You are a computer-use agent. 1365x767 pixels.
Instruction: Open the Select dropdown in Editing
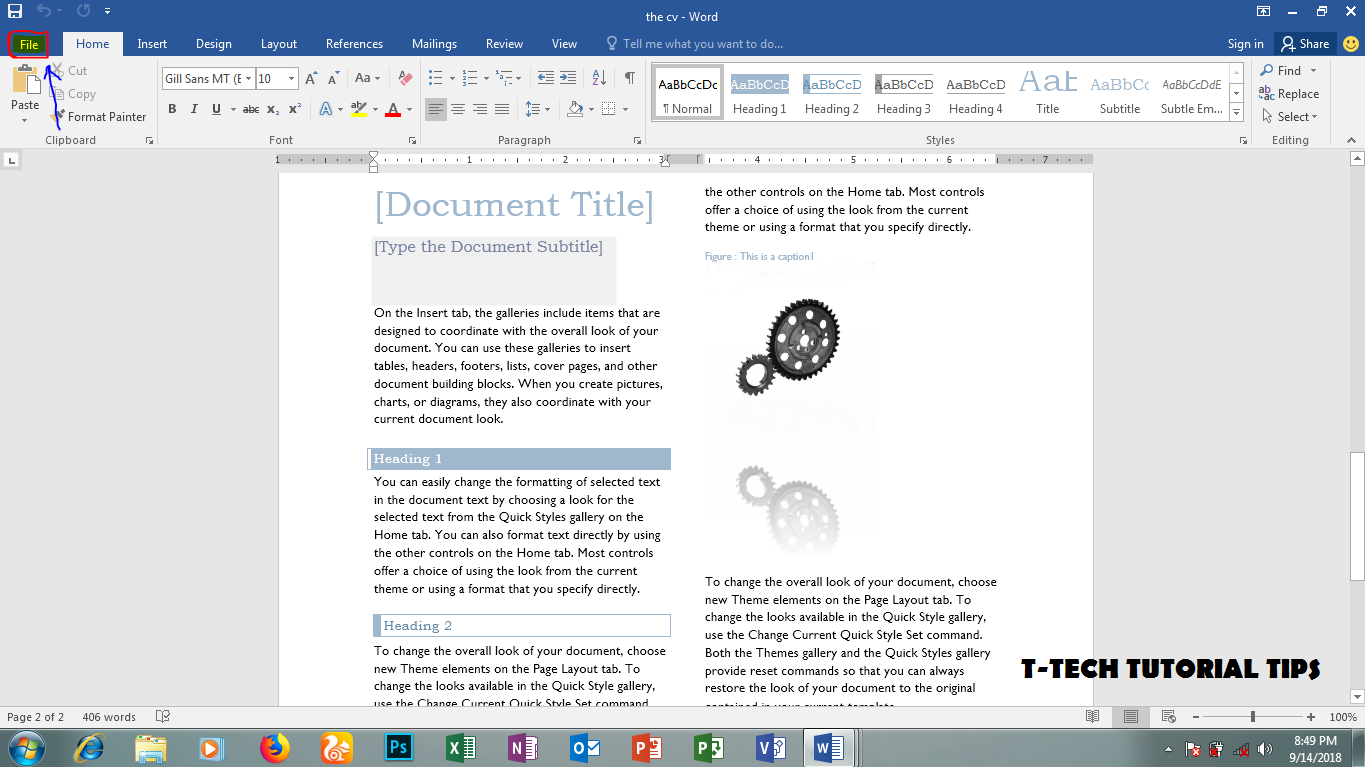(x=1290, y=117)
